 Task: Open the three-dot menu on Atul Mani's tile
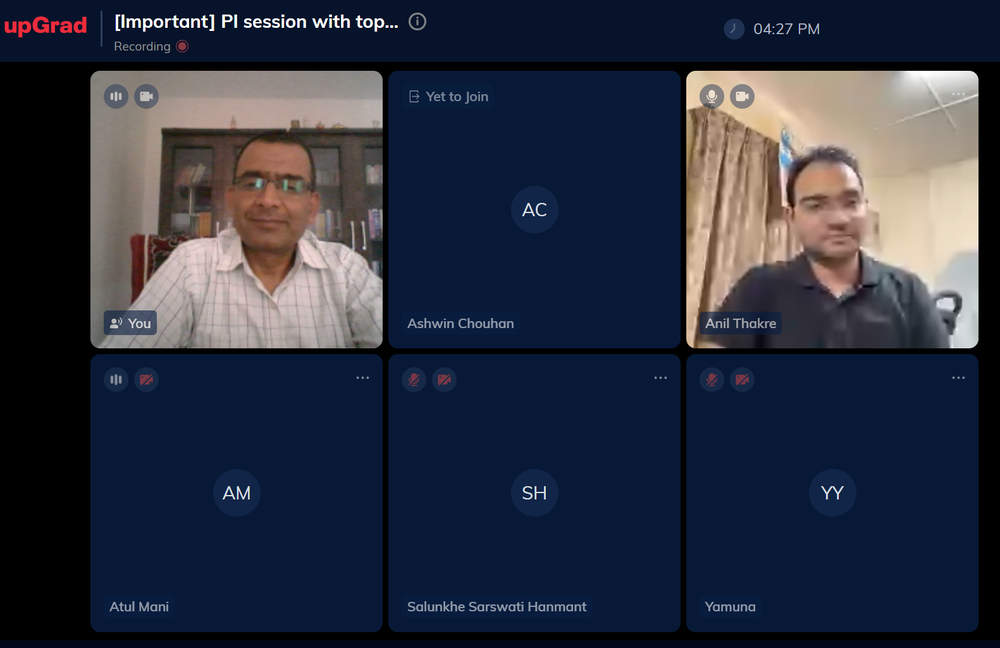click(x=363, y=378)
